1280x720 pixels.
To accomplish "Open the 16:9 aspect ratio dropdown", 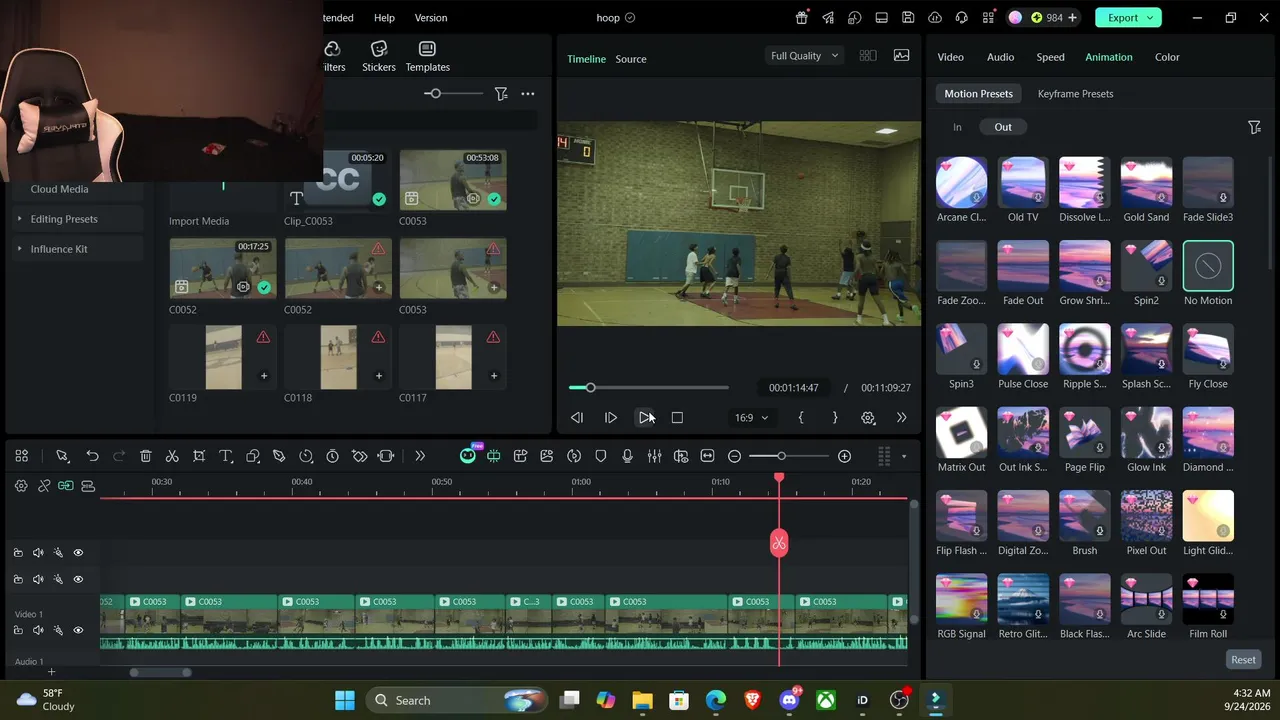I will coord(752,417).
